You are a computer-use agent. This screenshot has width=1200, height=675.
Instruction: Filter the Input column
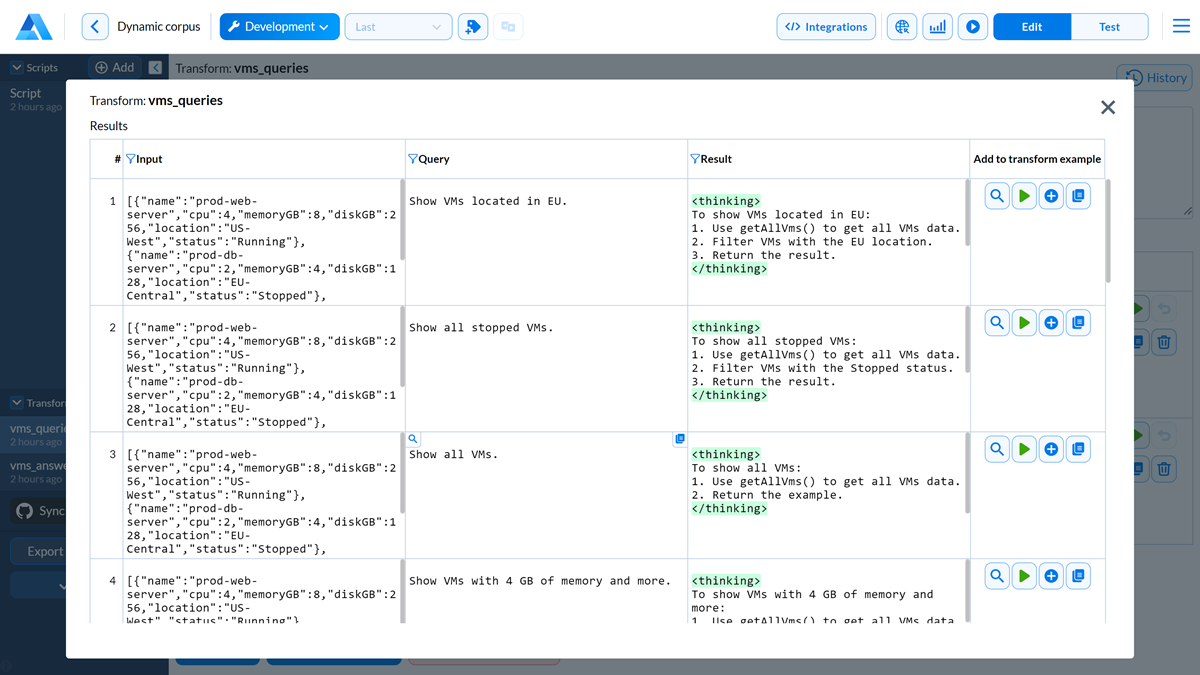[131, 159]
